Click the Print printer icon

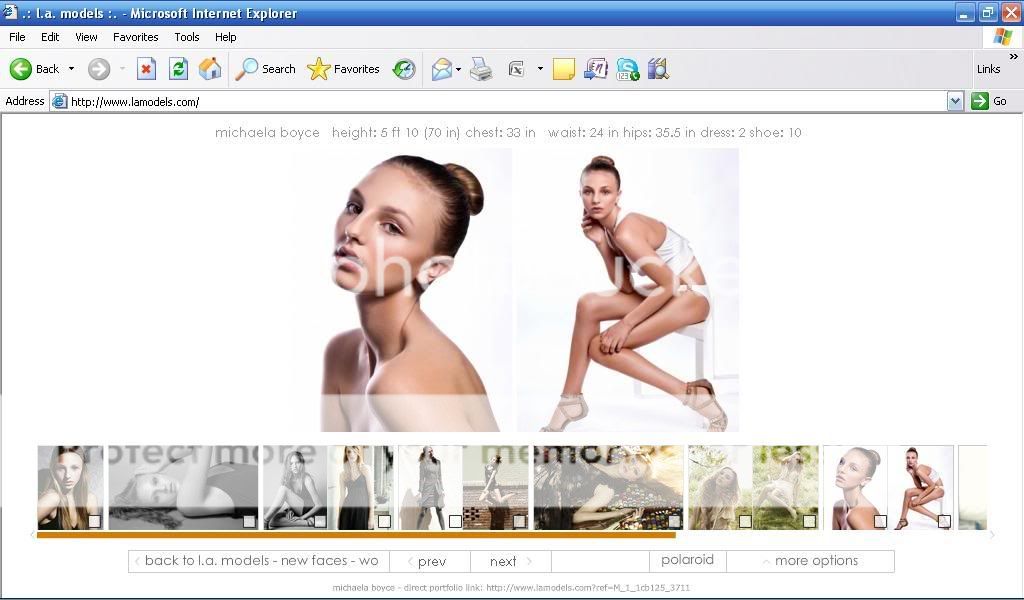(481, 69)
